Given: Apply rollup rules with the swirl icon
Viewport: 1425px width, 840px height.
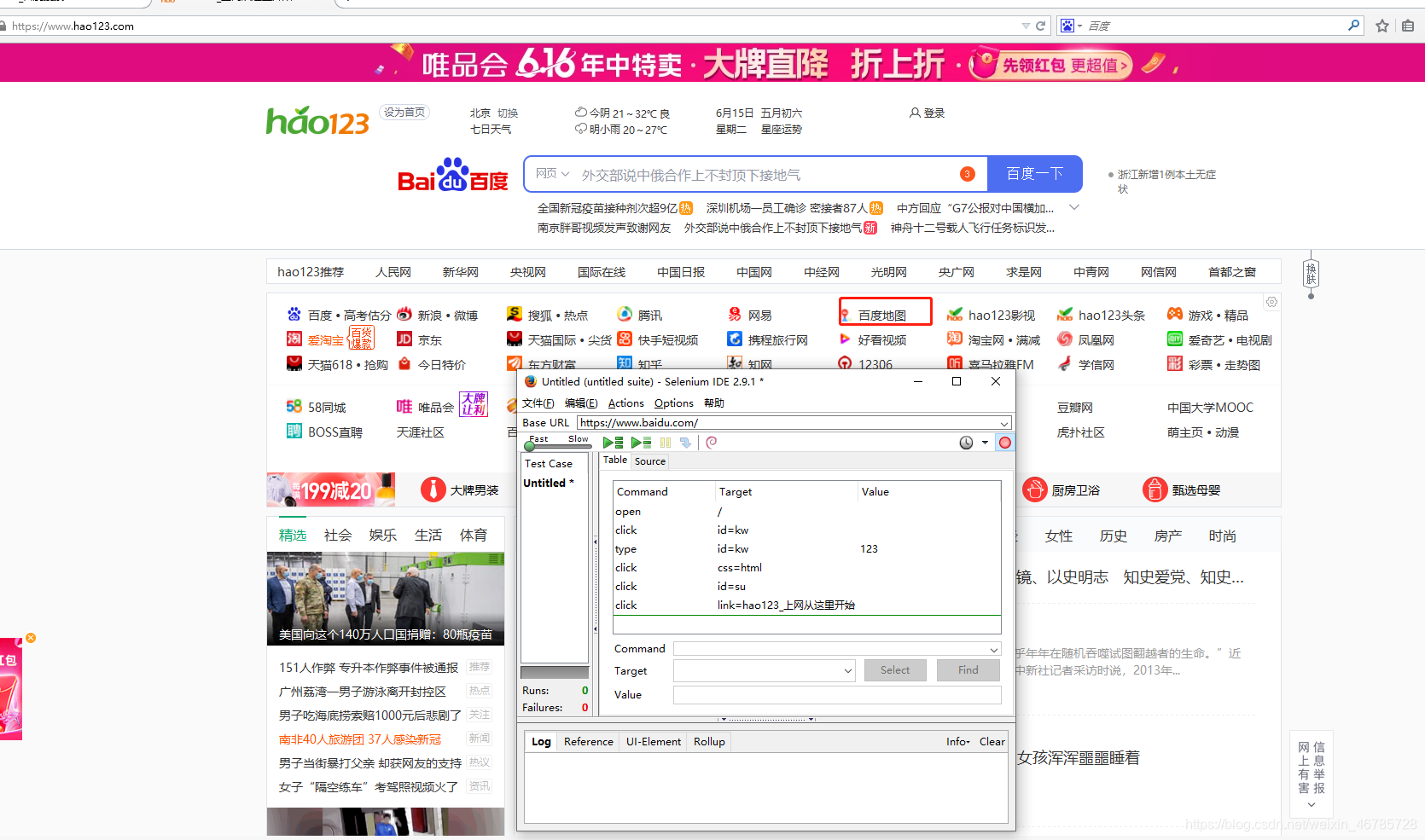Looking at the screenshot, I should 712,443.
